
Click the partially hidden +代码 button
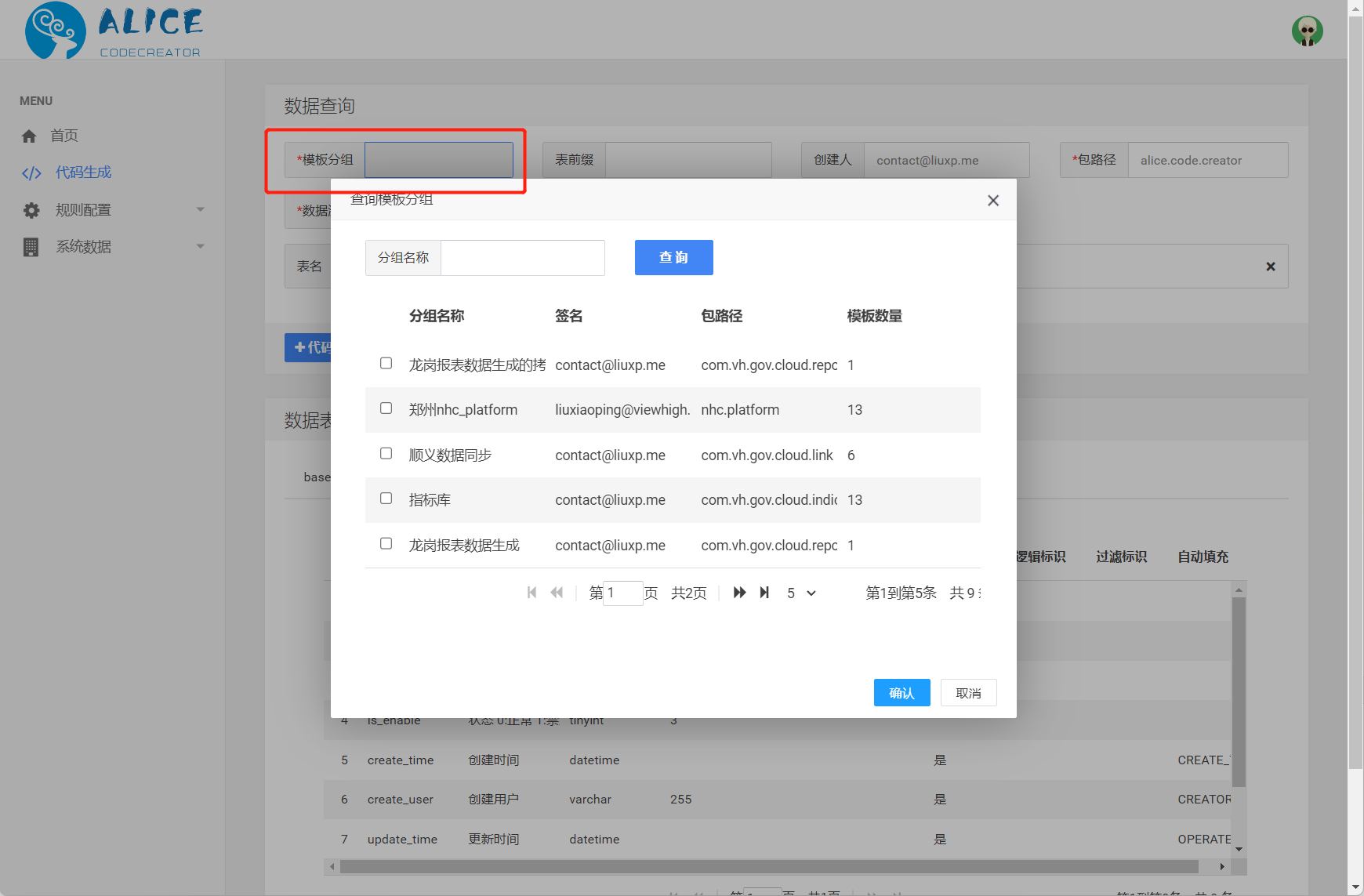[308, 347]
